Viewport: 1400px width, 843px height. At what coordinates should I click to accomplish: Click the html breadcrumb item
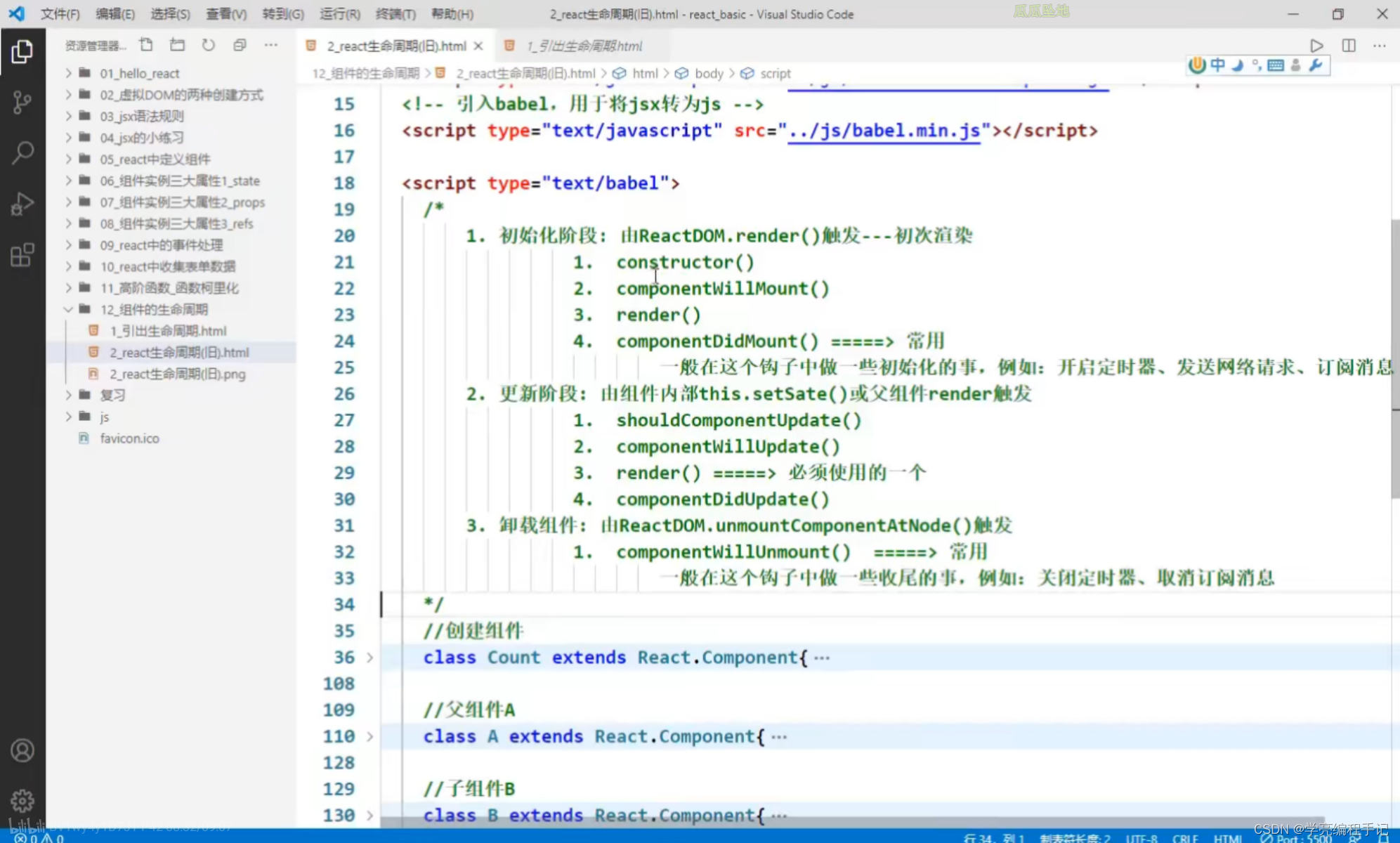[645, 73]
